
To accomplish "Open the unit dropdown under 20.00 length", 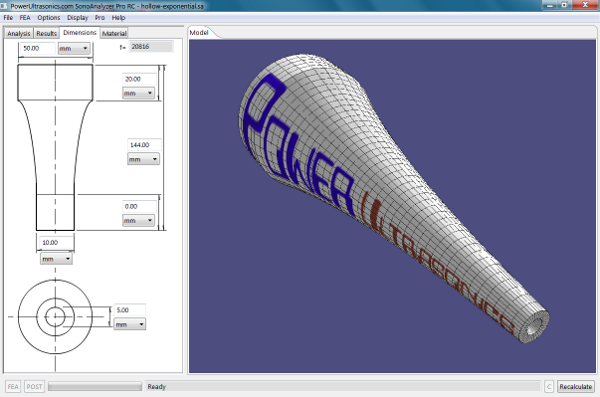I will [138, 93].
